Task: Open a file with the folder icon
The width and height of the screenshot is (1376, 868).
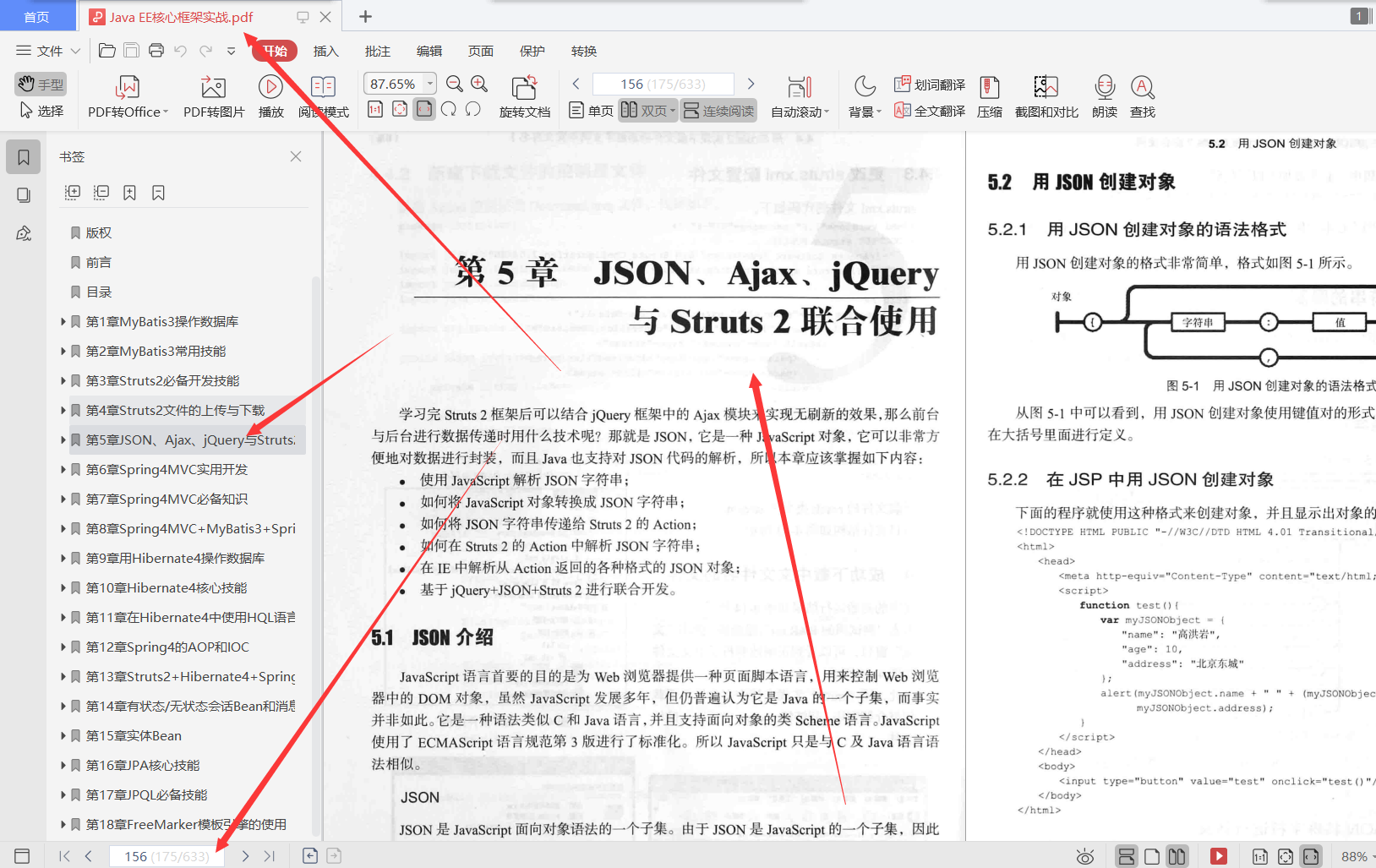Action: [x=106, y=51]
